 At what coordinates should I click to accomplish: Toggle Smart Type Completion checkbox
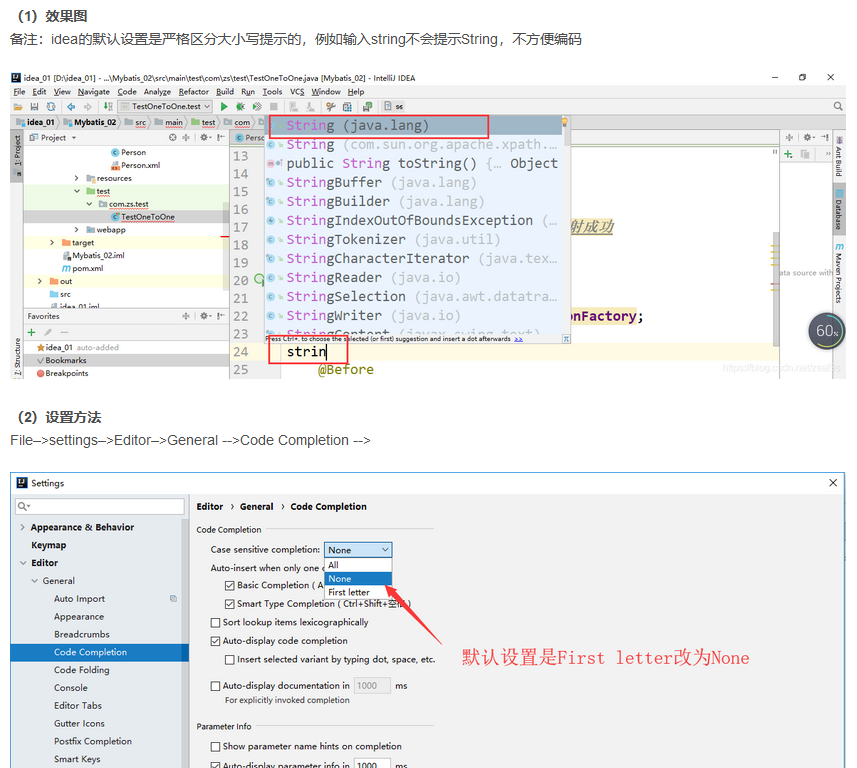coord(230,604)
